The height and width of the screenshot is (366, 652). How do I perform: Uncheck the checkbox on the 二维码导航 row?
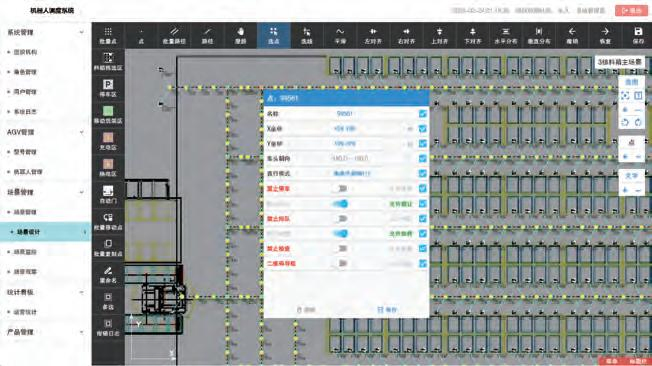pyautogui.click(x=423, y=264)
